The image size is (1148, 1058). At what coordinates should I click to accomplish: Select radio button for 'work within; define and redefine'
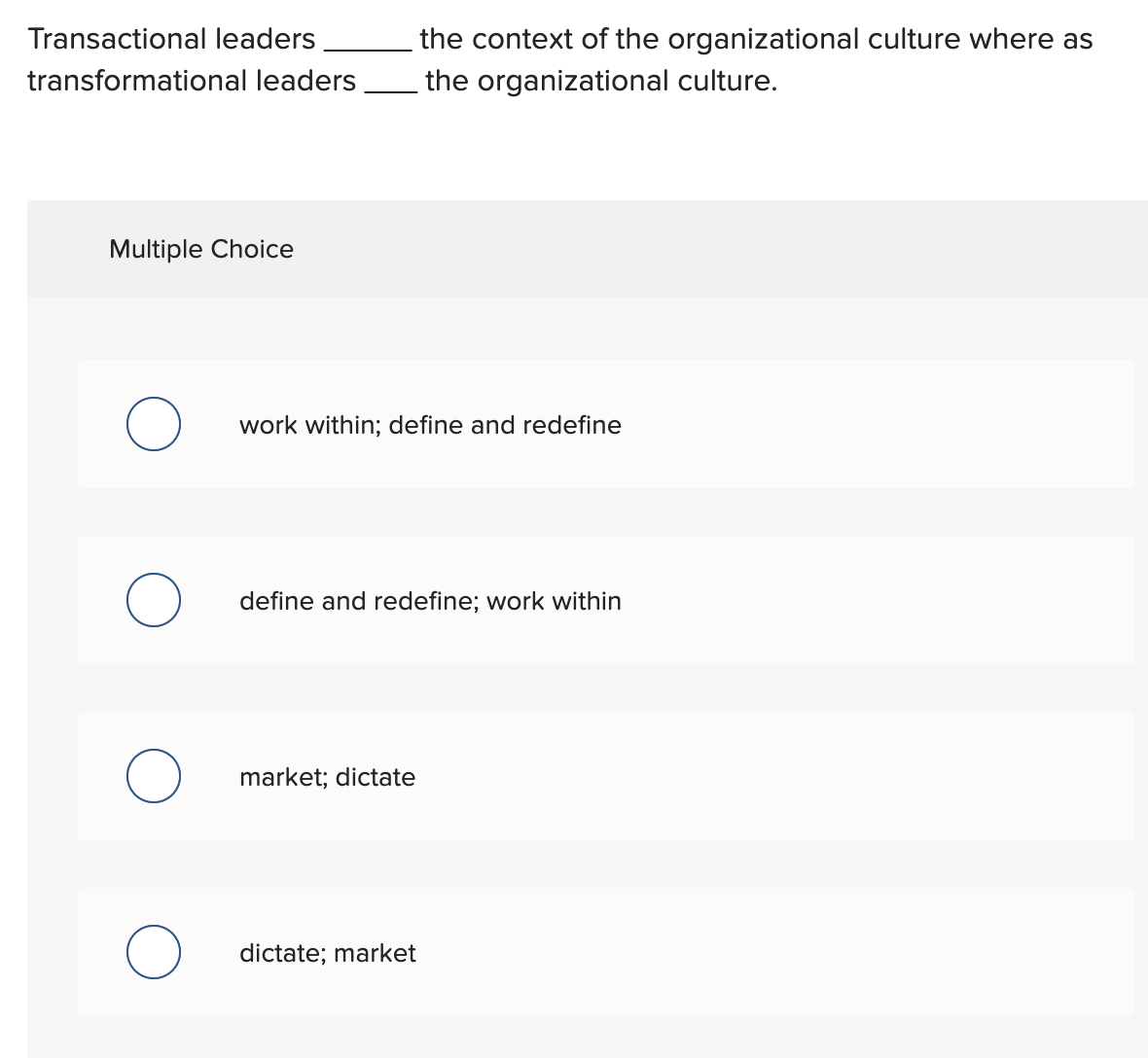(x=153, y=423)
